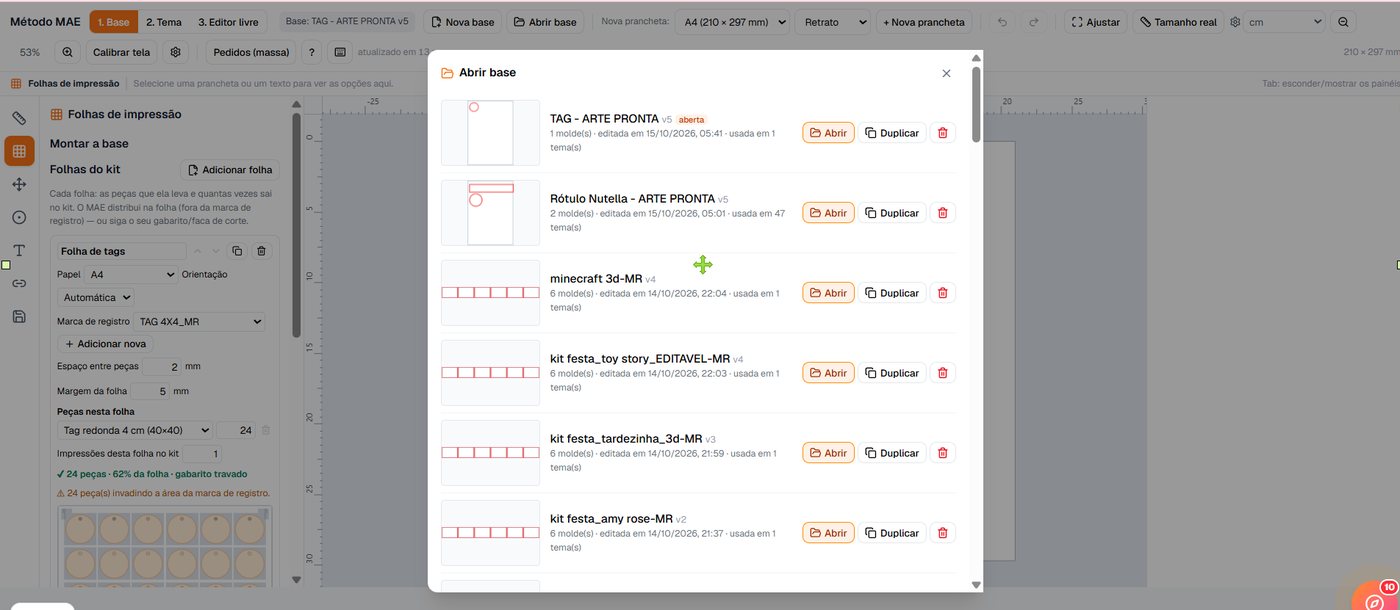The width and height of the screenshot is (1400, 610).
Task: Switch to the 2. Tema tab
Action: pos(164,22)
